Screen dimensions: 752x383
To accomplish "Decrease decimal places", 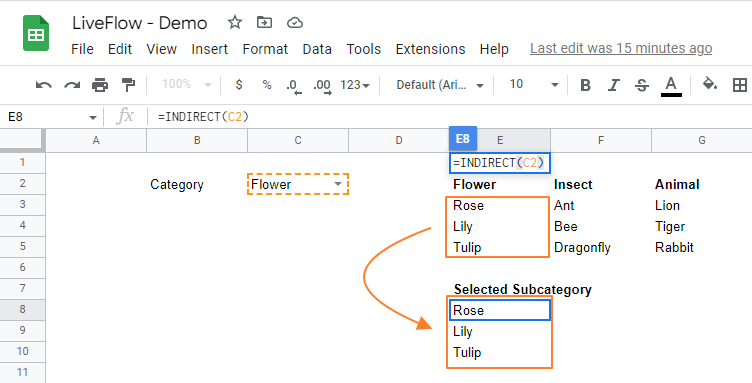I will point(294,86).
